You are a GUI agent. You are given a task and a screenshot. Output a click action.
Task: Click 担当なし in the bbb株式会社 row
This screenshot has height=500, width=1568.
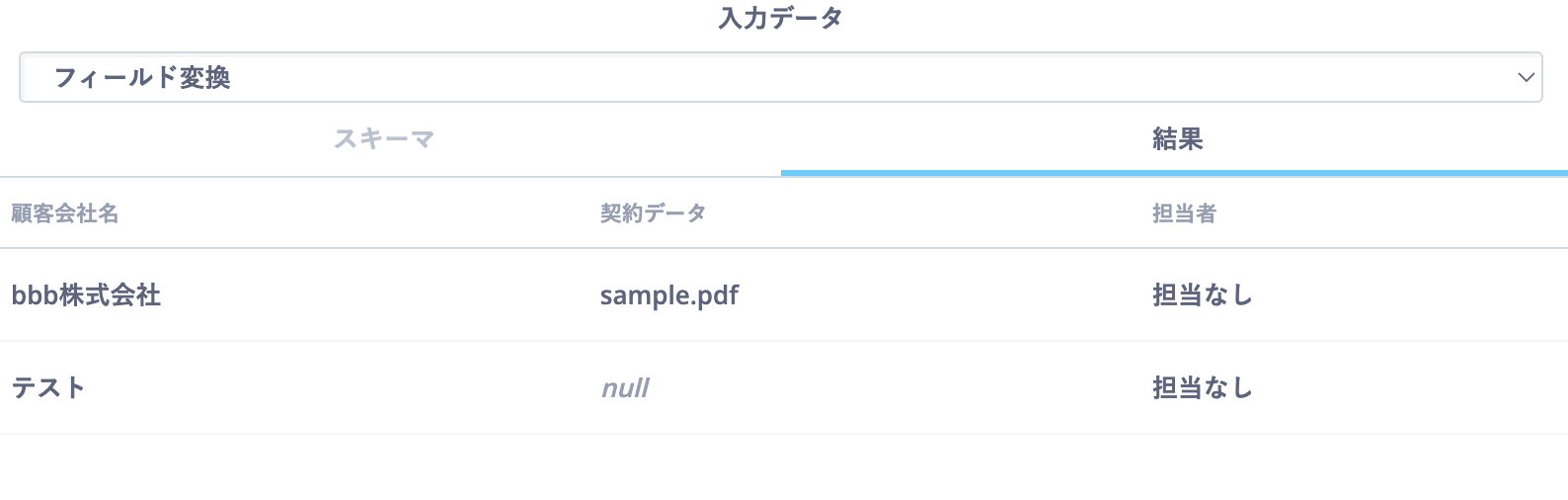tap(1202, 294)
